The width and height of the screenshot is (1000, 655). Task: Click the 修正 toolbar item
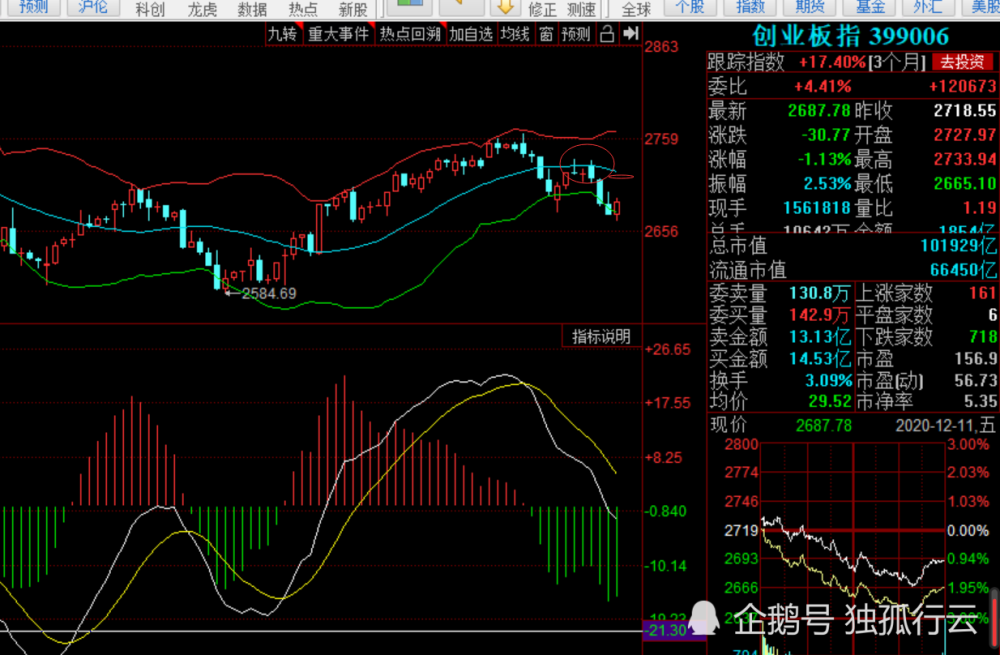pyautogui.click(x=542, y=9)
